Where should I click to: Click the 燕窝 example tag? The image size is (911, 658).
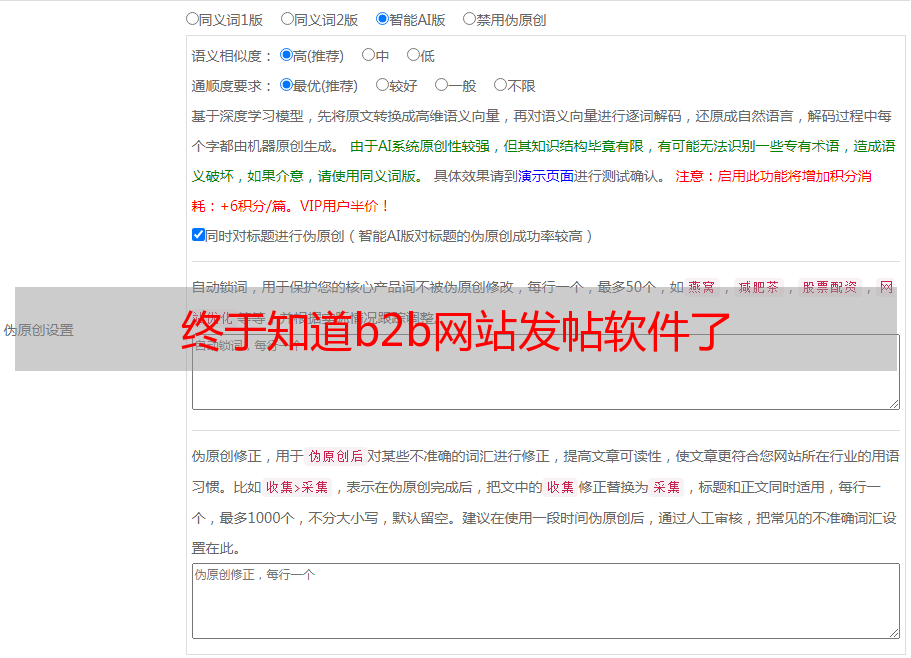click(x=702, y=287)
